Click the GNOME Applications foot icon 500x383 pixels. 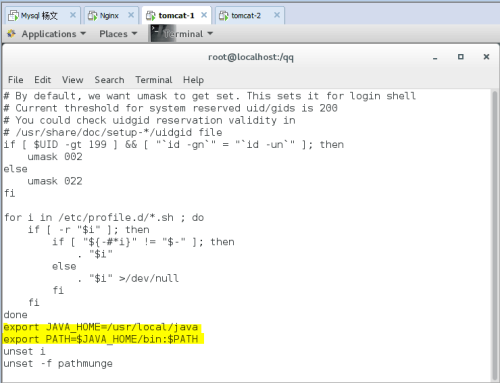coord(11,33)
